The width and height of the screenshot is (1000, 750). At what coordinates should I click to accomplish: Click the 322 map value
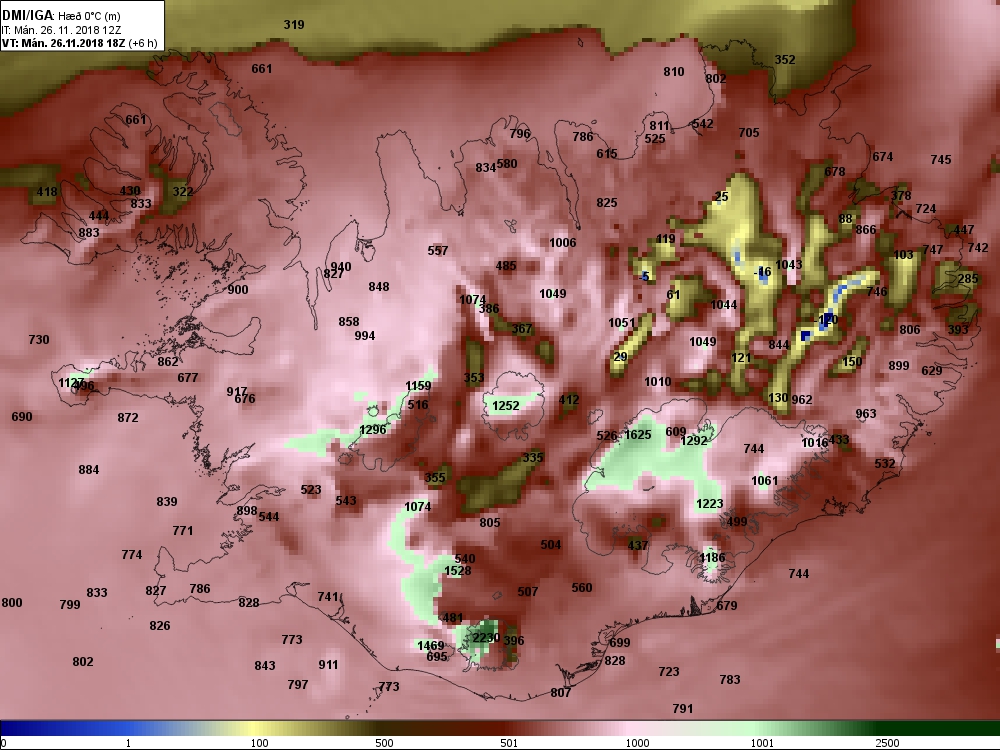point(182,191)
